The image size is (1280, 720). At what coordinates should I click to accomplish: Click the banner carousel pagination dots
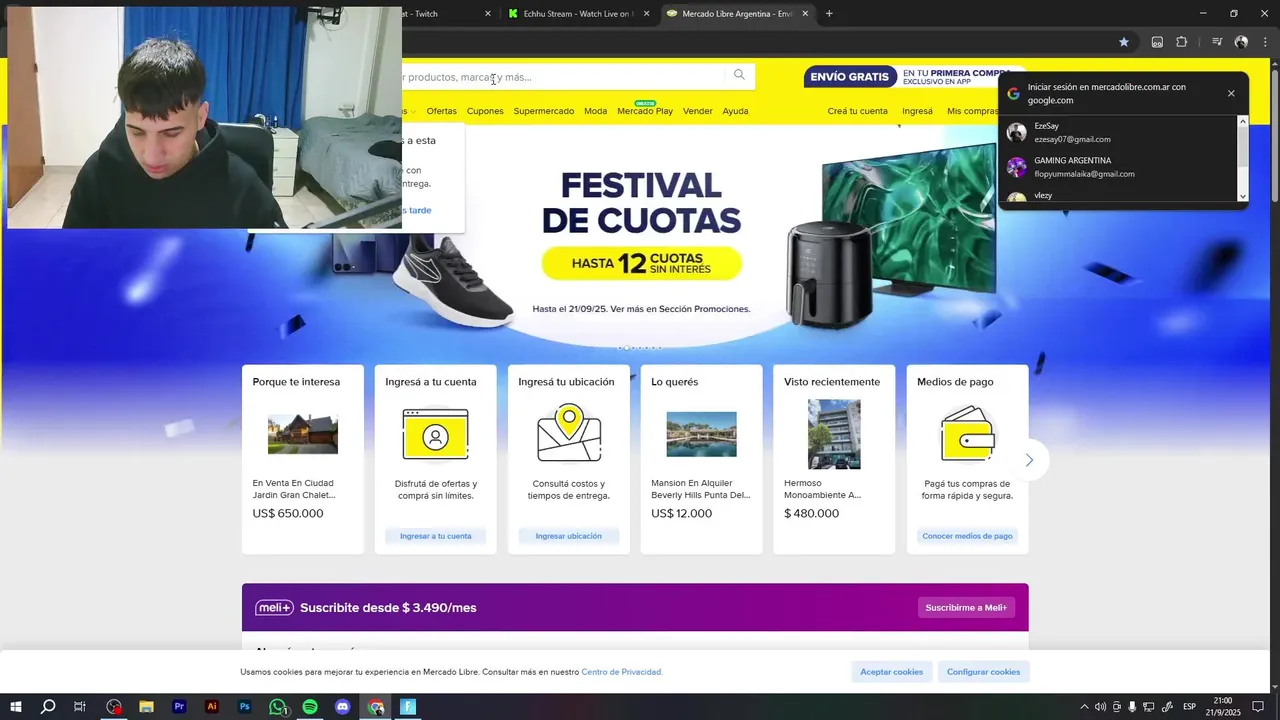[x=640, y=347]
